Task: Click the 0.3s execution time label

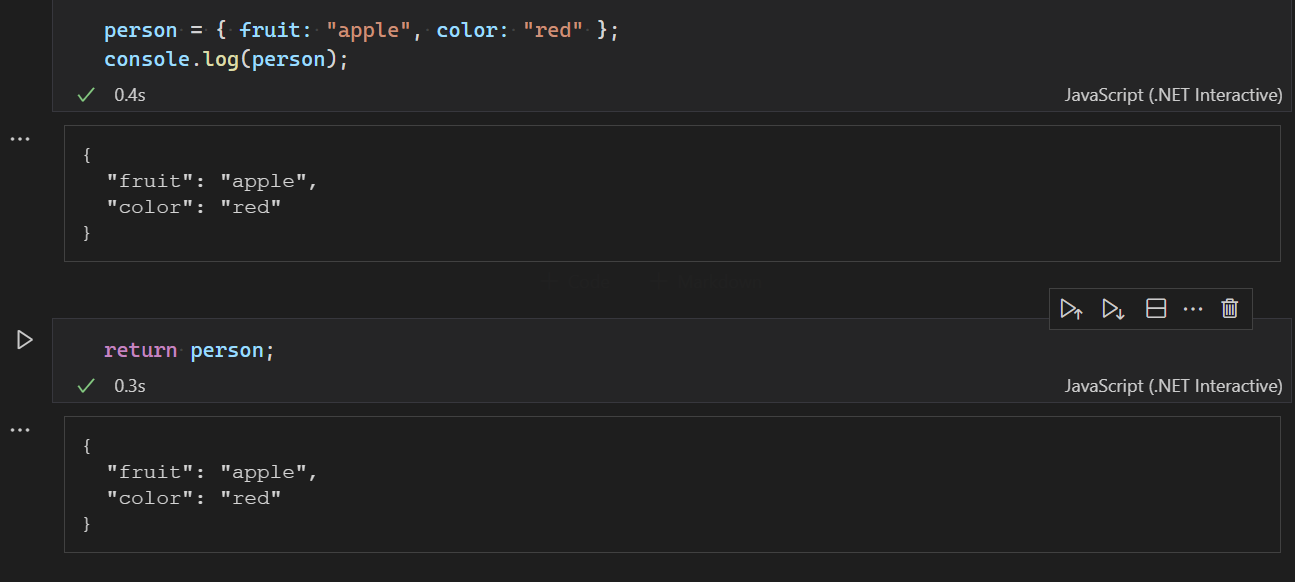Action: pos(129,385)
